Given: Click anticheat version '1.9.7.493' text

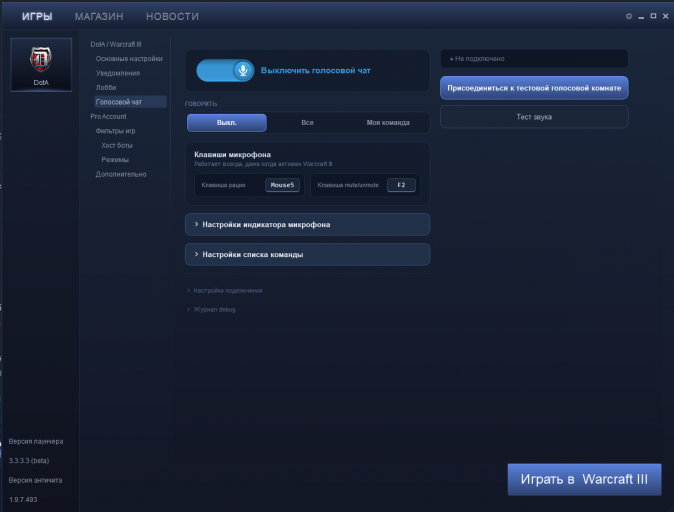Looking at the screenshot, I should (x=23, y=500).
